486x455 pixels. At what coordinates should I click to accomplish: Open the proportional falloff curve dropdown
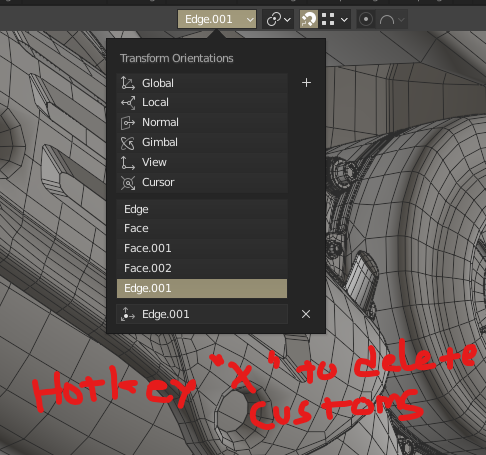tap(392, 20)
